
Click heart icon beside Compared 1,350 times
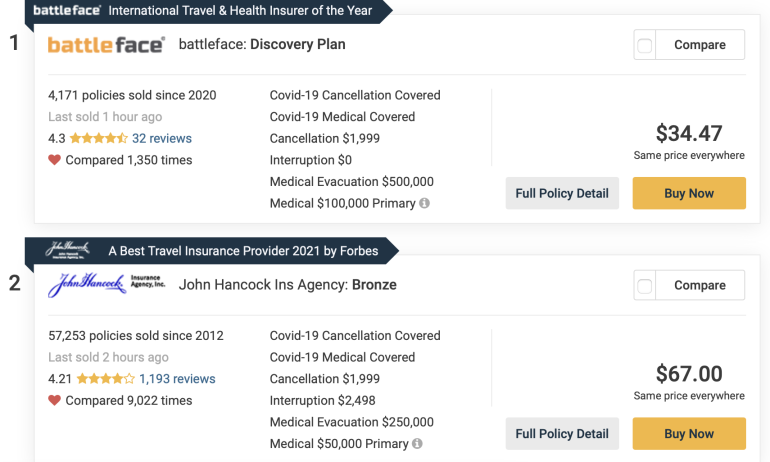(55, 160)
